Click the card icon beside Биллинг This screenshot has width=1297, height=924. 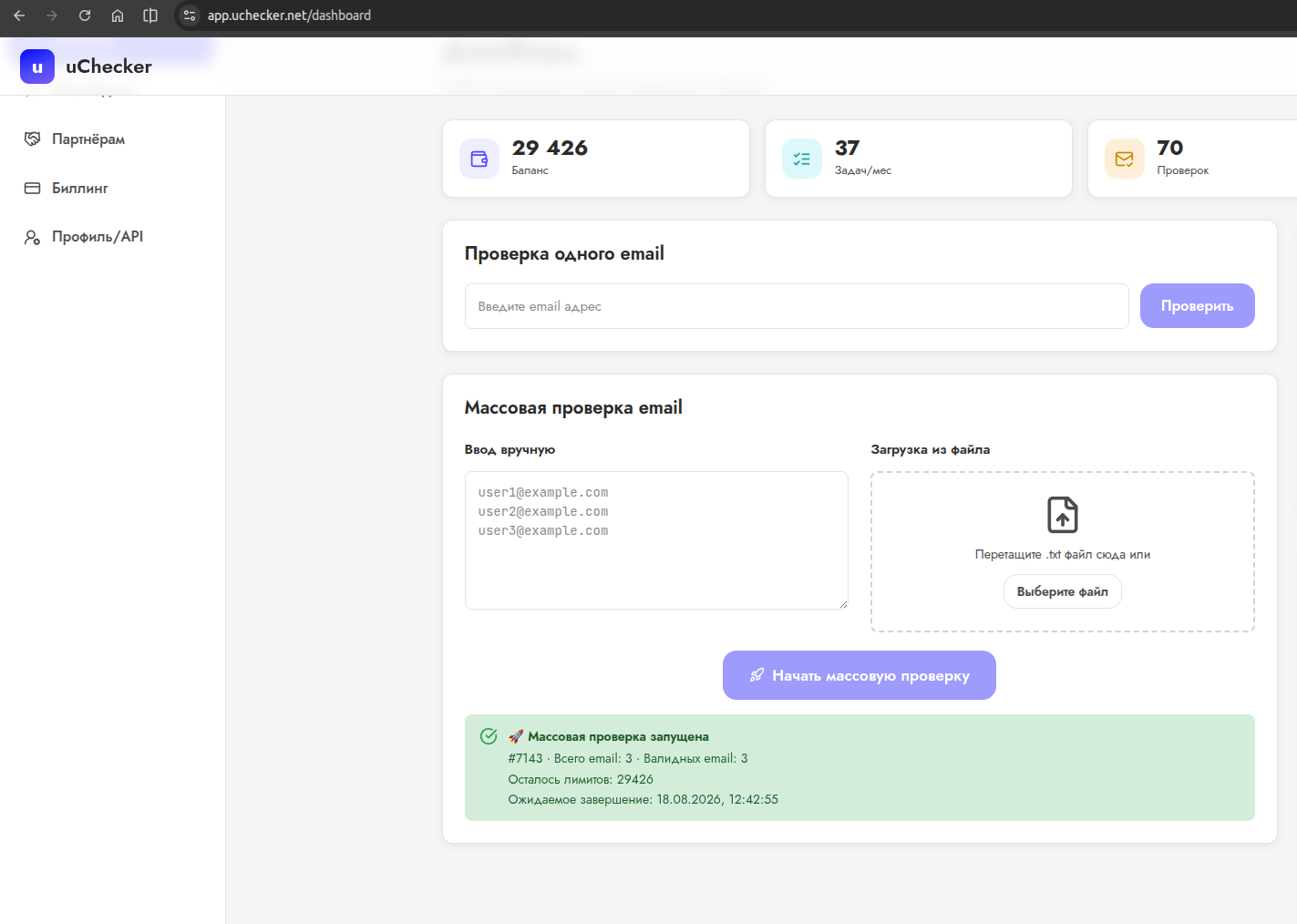click(x=32, y=188)
